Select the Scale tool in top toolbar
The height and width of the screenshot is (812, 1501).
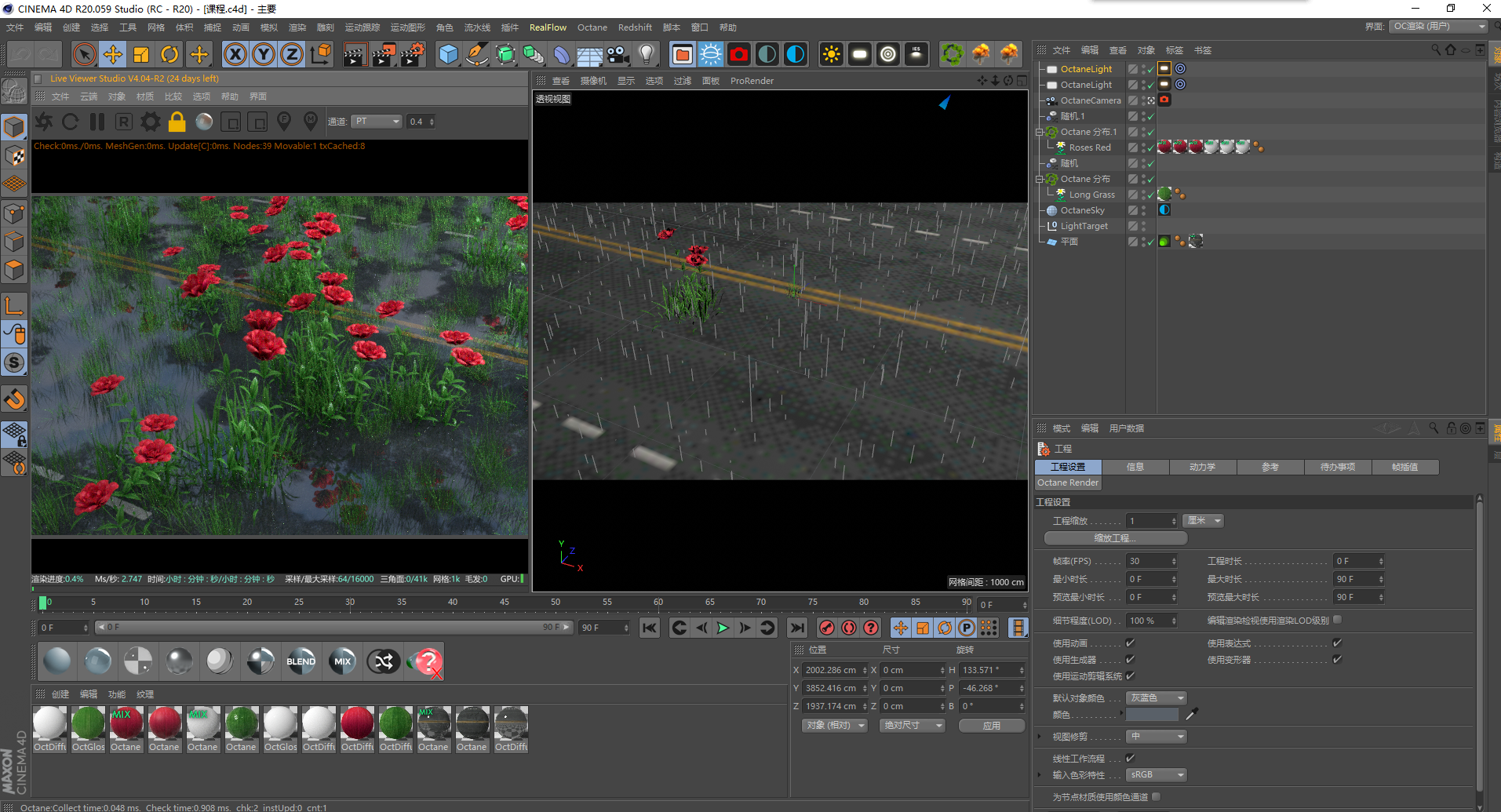pos(141,54)
